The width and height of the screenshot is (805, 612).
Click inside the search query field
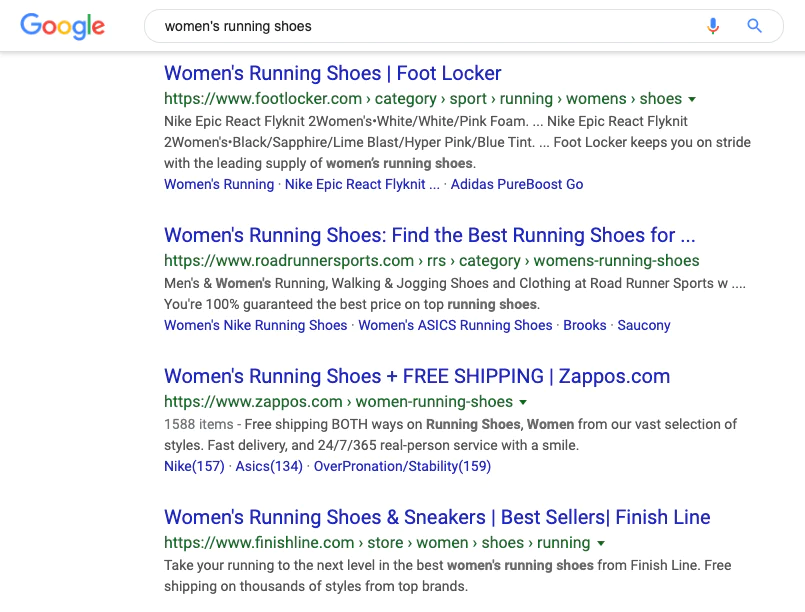click(420, 26)
